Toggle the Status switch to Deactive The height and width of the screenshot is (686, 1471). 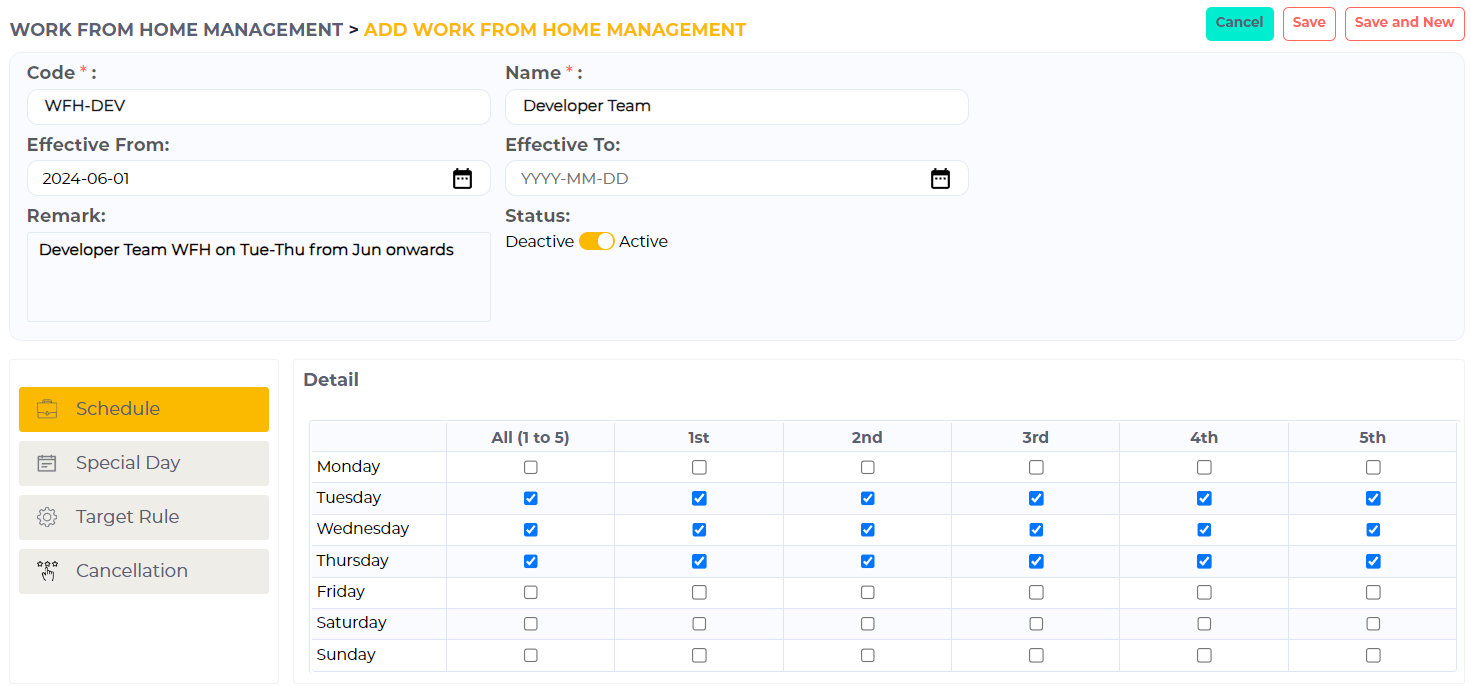tap(596, 241)
